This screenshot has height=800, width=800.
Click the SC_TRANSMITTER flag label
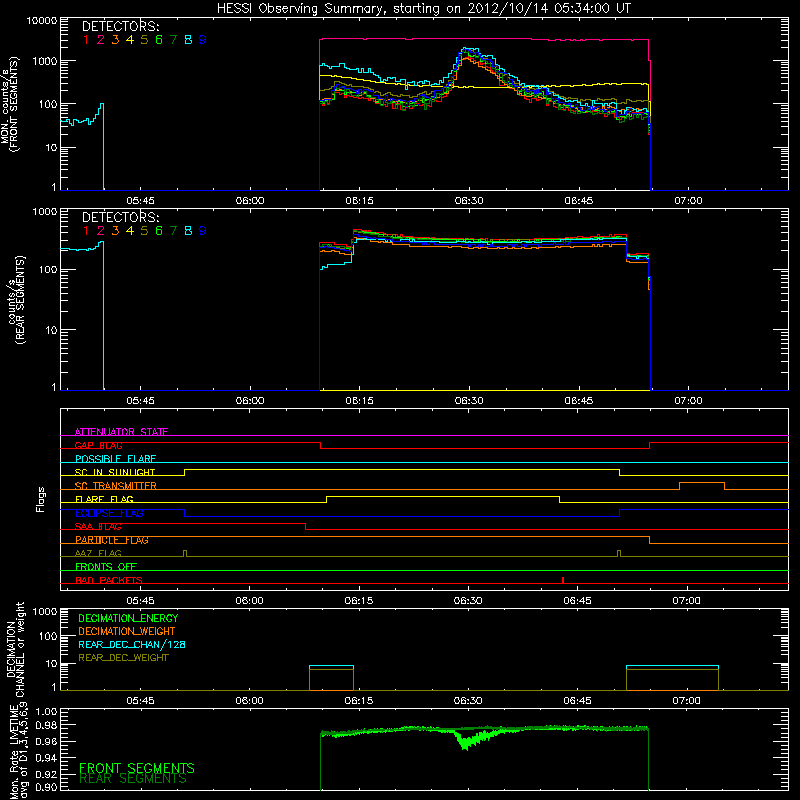coord(116,486)
